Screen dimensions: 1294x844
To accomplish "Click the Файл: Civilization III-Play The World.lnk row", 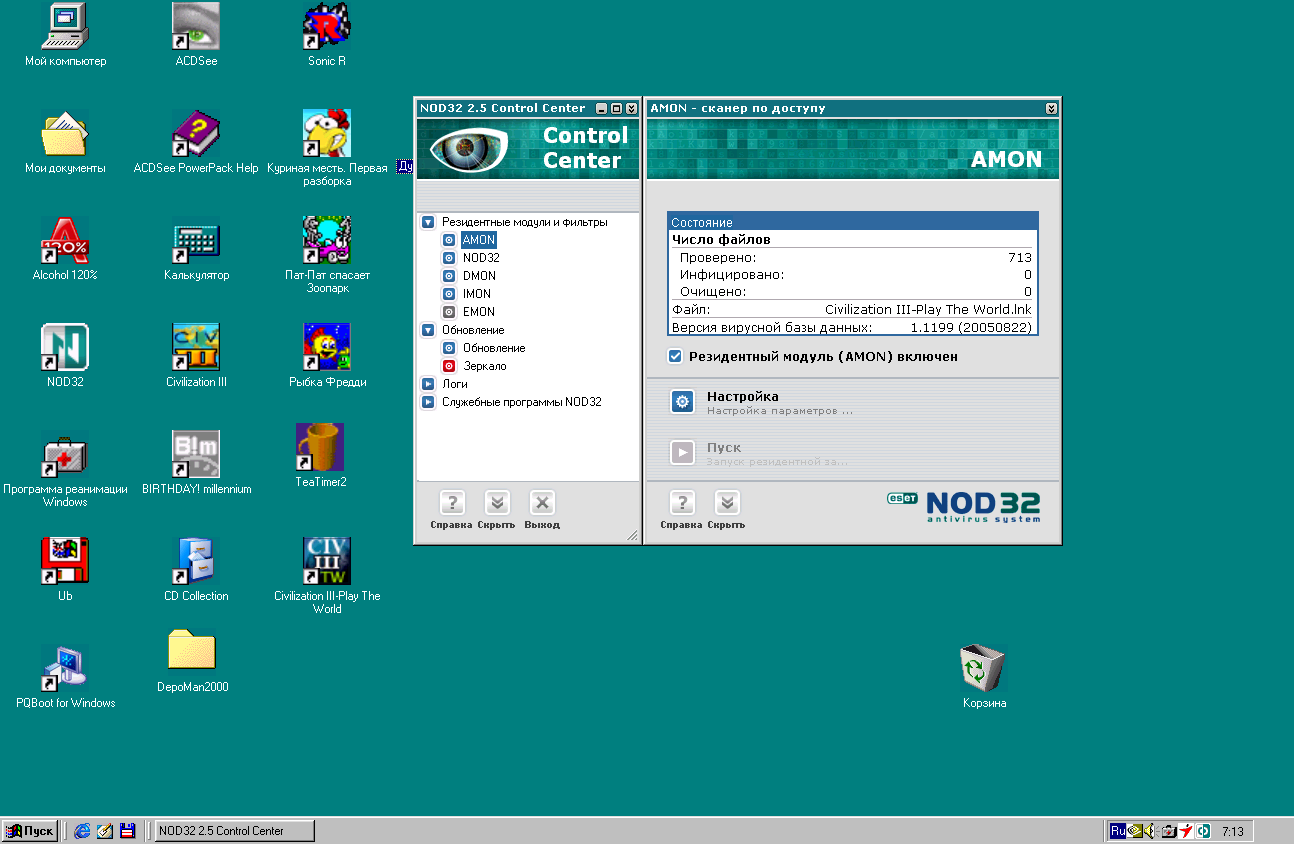I will [x=853, y=310].
